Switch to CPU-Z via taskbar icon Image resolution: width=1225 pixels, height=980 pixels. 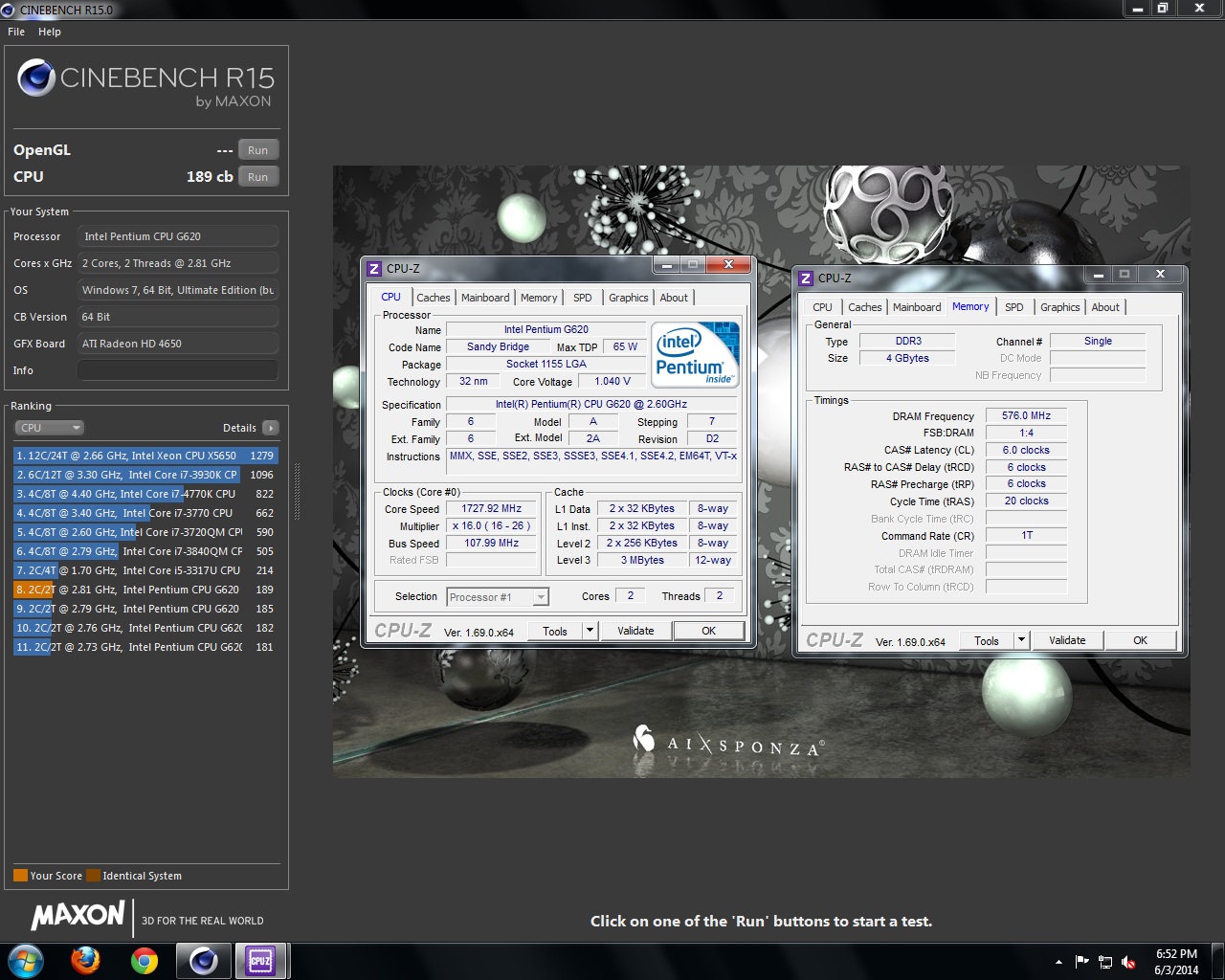tap(260, 961)
